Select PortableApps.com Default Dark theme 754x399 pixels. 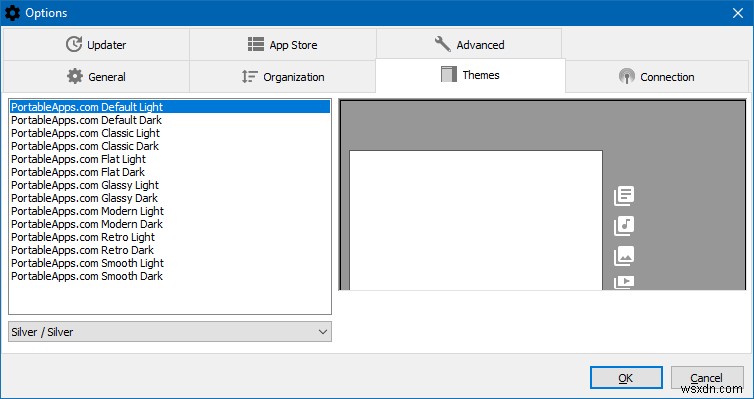(170, 120)
